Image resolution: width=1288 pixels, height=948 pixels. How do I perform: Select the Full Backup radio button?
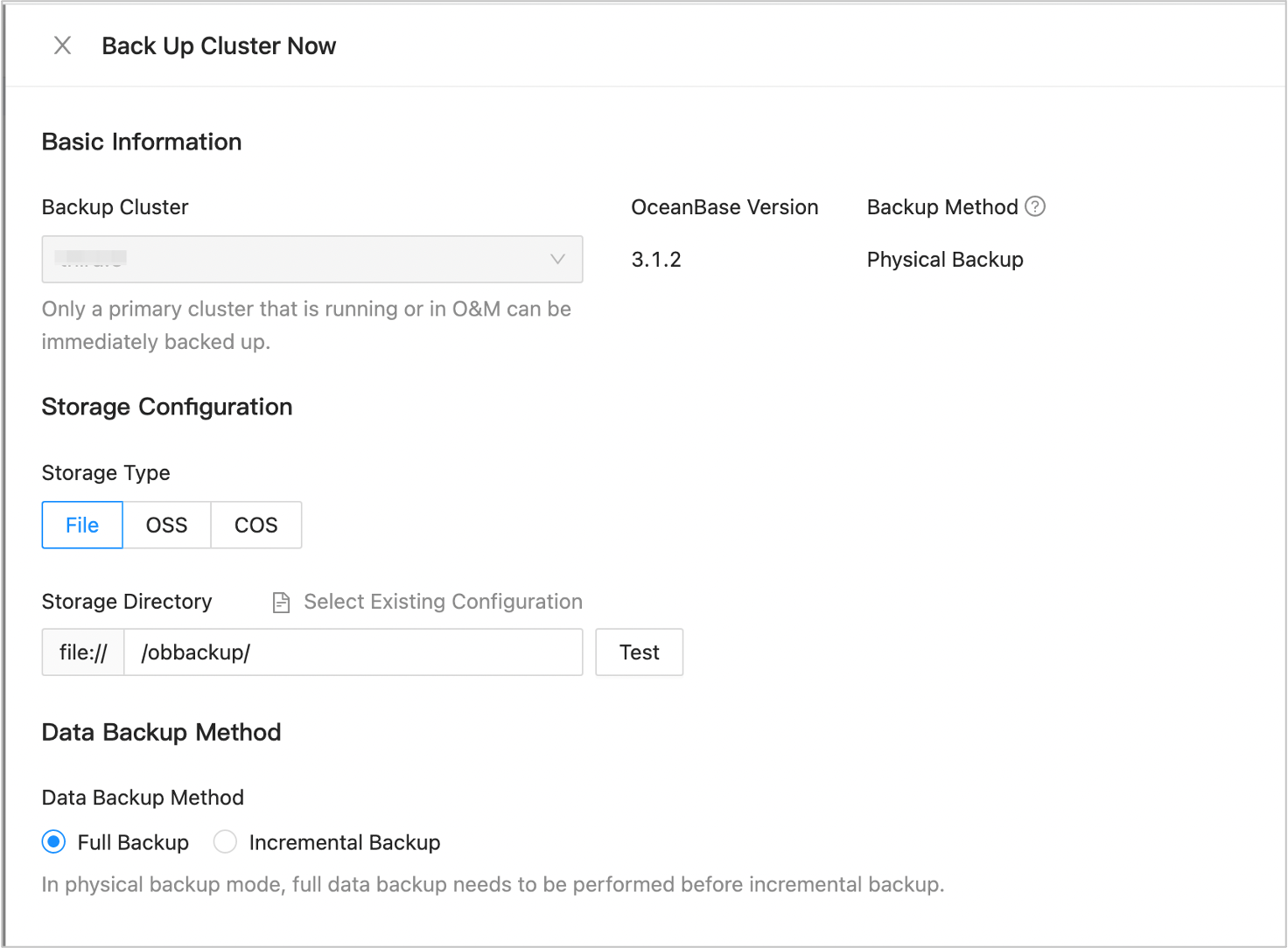click(x=54, y=842)
